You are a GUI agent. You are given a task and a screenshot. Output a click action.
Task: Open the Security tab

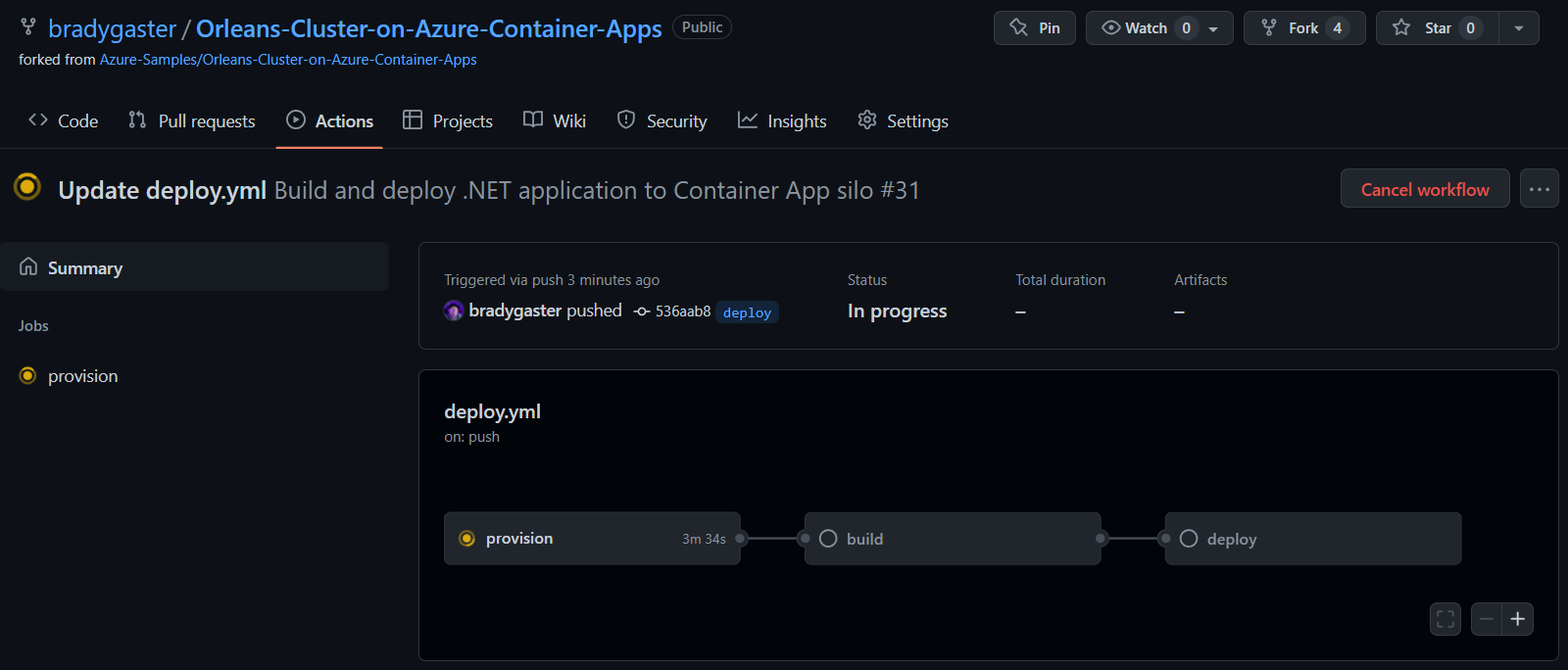click(x=661, y=121)
